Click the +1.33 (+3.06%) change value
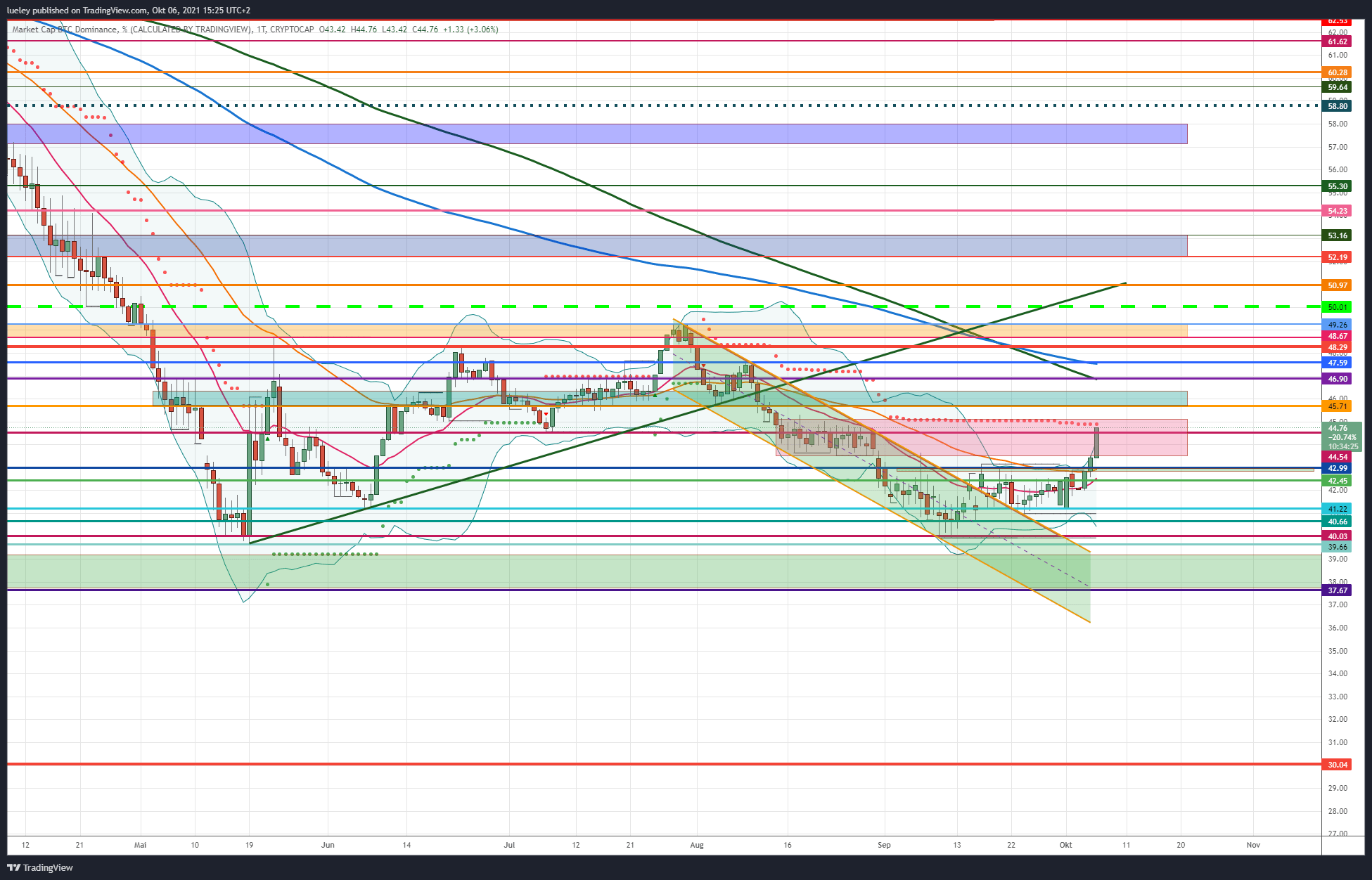 [x=470, y=30]
